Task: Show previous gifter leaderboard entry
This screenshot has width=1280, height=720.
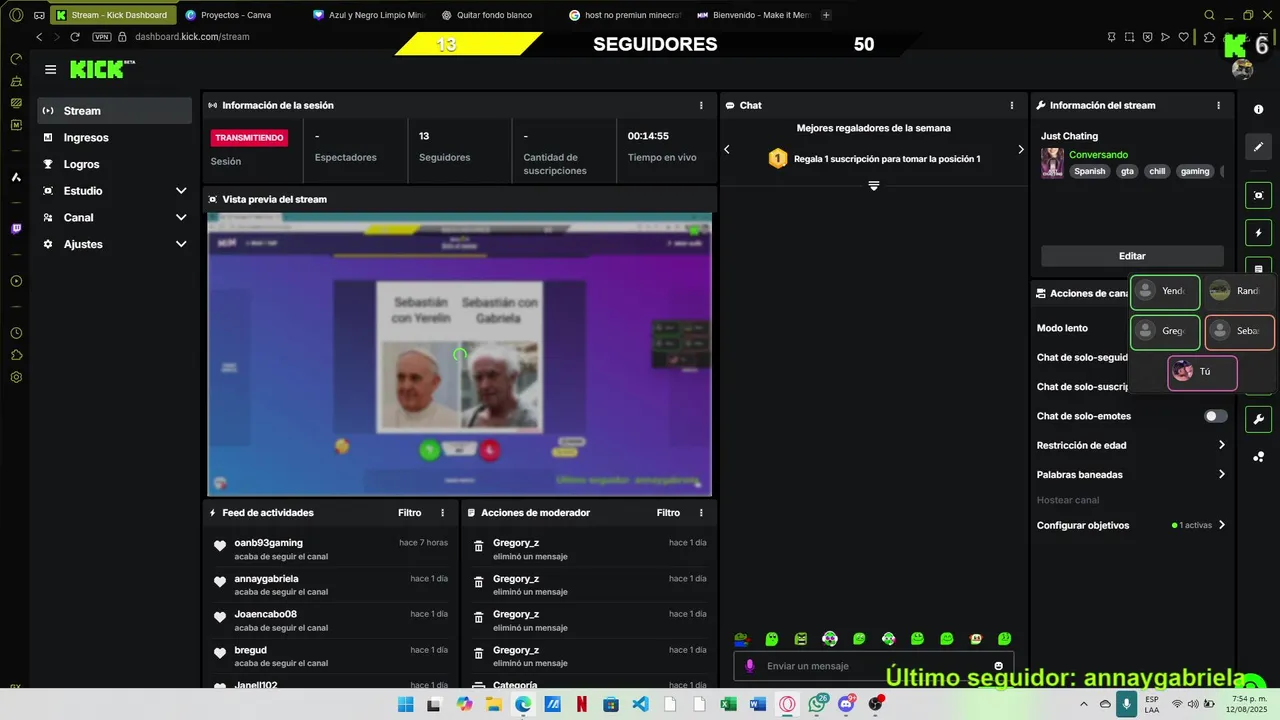Action: [727, 149]
